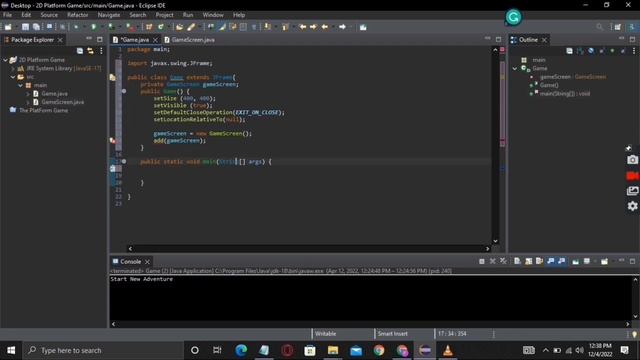Viewport: 640px width, 360px height.
Task: Click Pin Console icon
Action: tap(576, 261)
